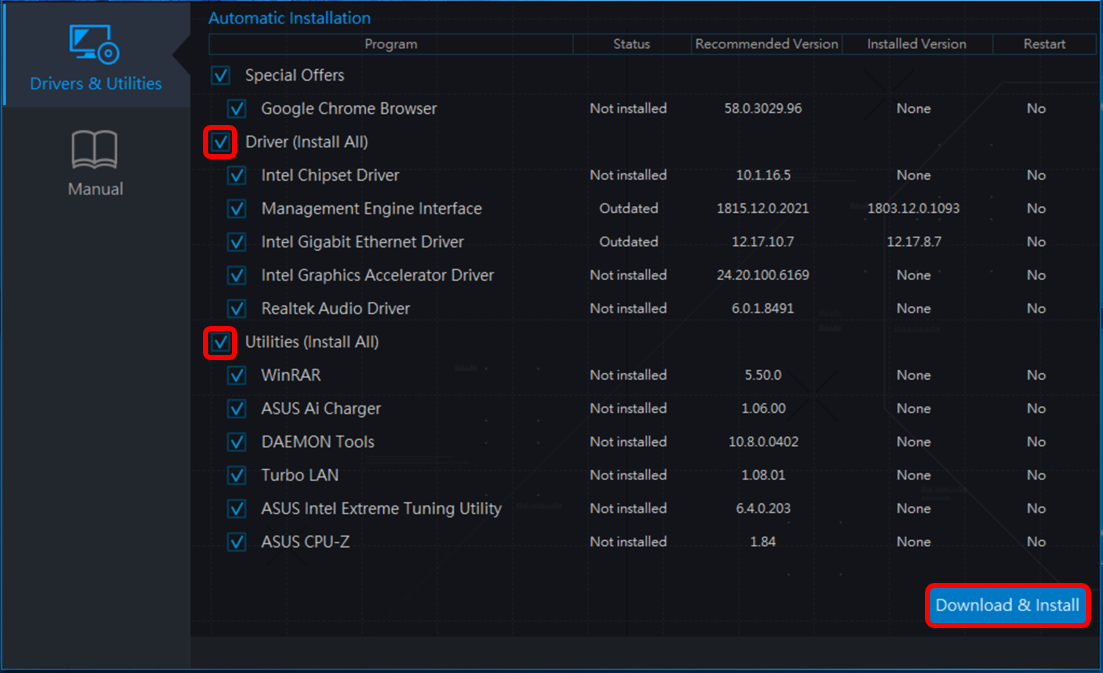Click Realtek Audio Driver program name
This screenshot has width=1103, height=673.
[336, 309]
